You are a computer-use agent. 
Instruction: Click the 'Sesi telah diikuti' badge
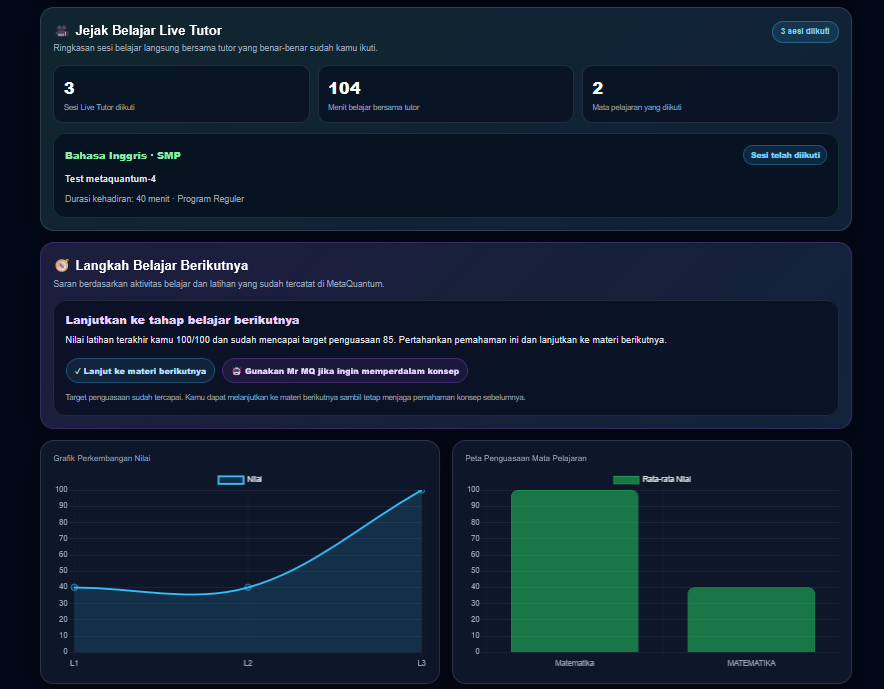click(x=785, y=155)
